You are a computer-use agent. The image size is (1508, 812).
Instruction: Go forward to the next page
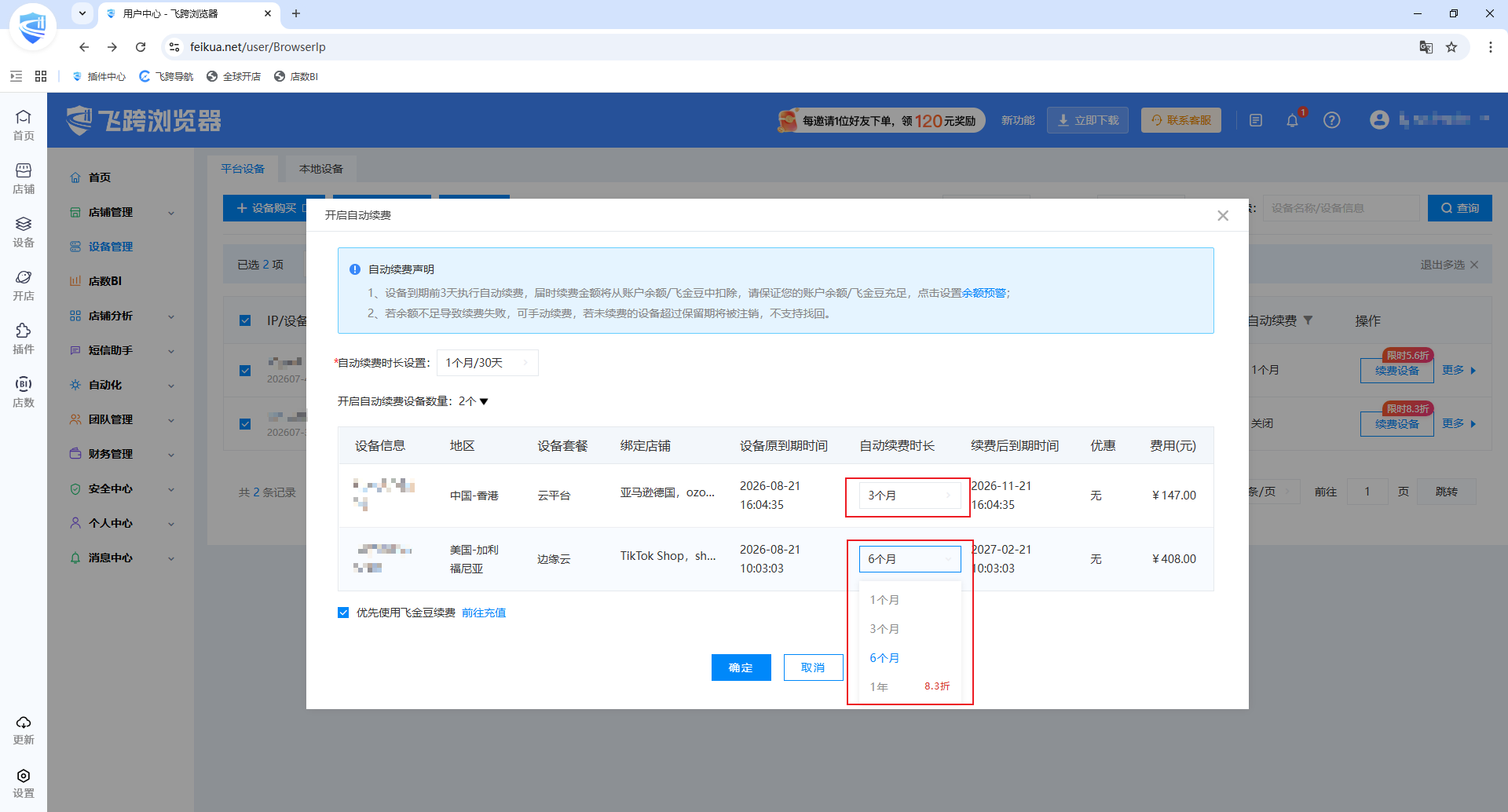(112, 47)
